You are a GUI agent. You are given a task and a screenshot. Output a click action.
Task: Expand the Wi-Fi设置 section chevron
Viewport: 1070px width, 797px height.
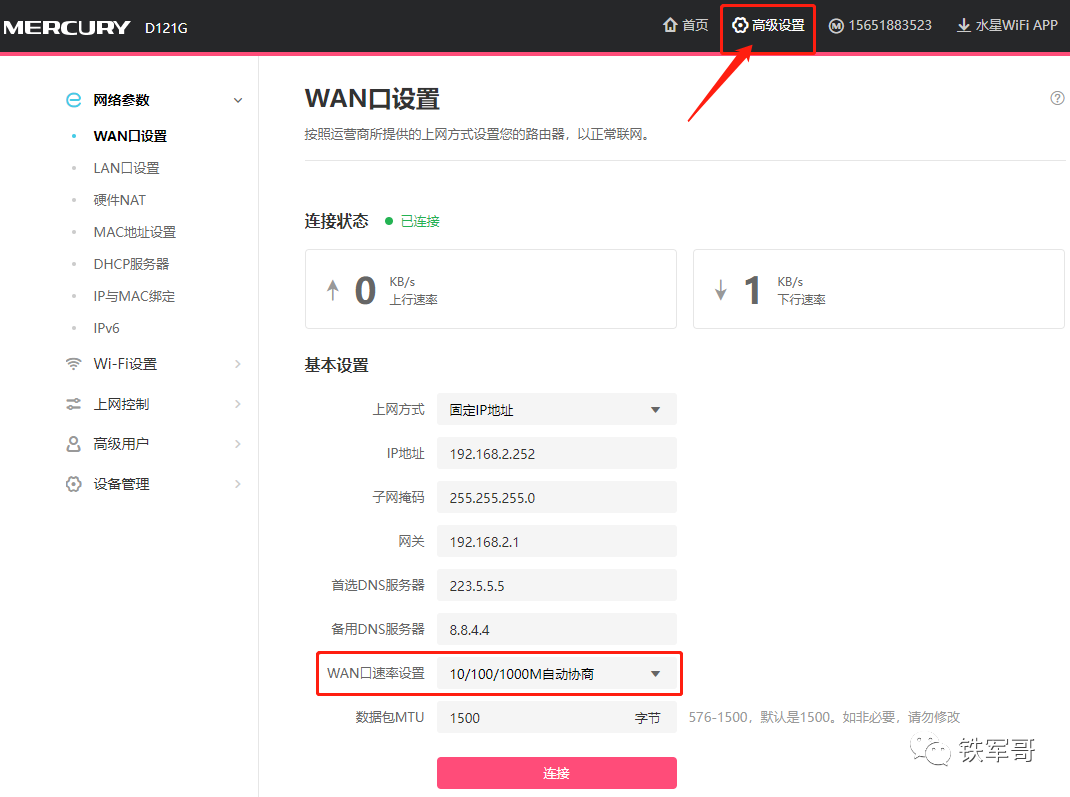238,364
